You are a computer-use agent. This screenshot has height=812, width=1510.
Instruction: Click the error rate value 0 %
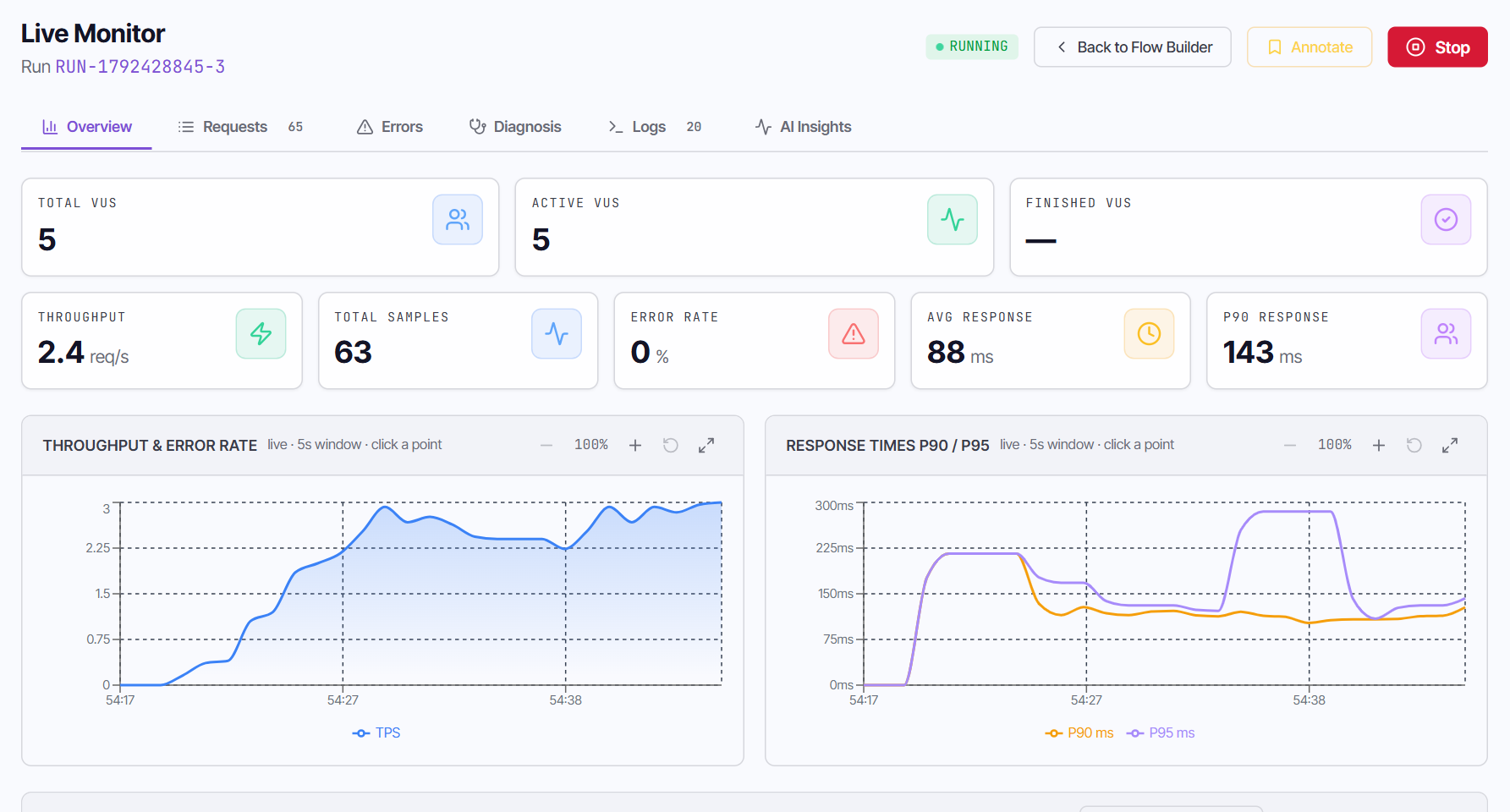point(650,353)
